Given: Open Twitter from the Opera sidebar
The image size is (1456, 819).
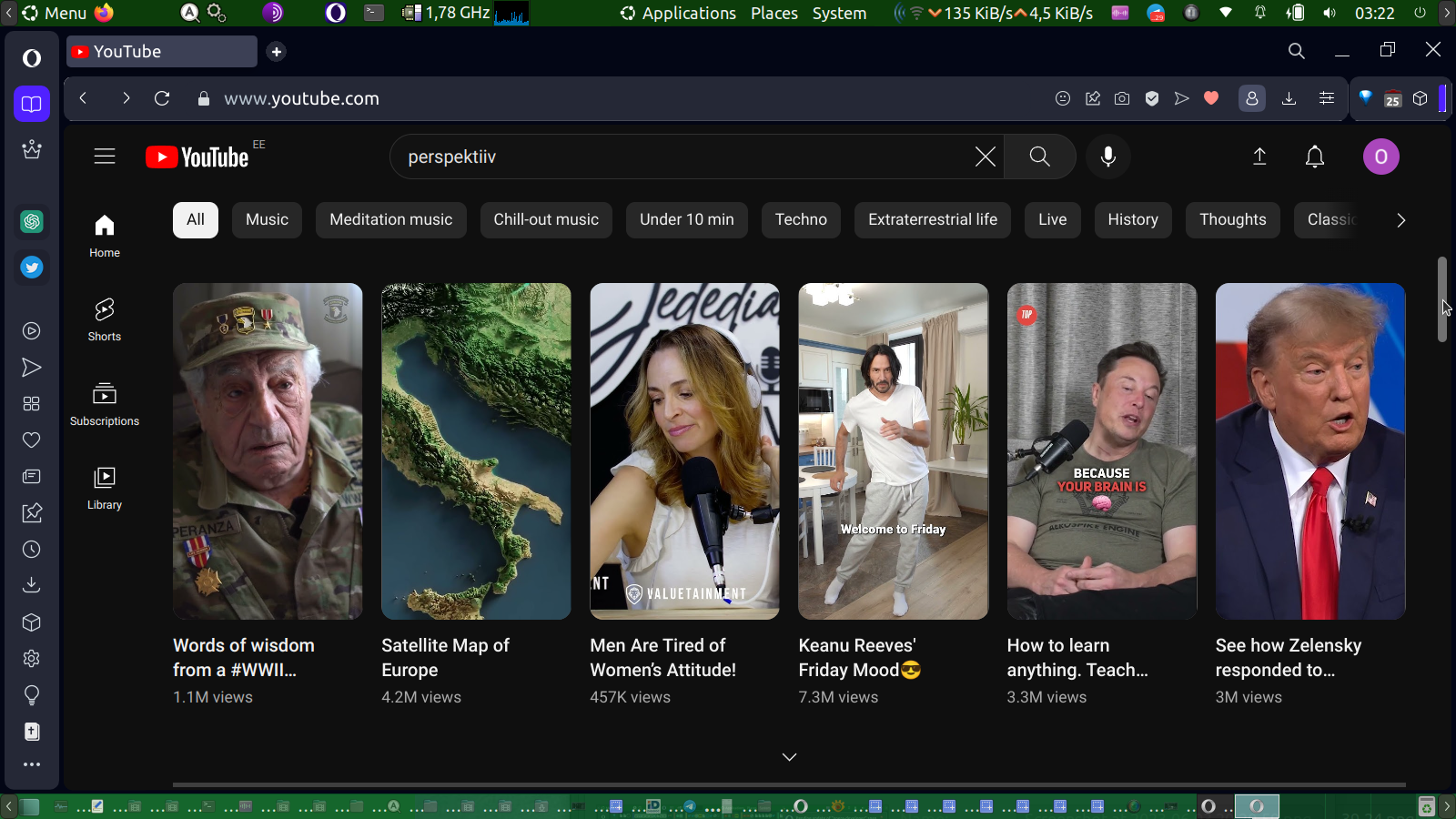Looking at the screenshot, I should (32, 268).
